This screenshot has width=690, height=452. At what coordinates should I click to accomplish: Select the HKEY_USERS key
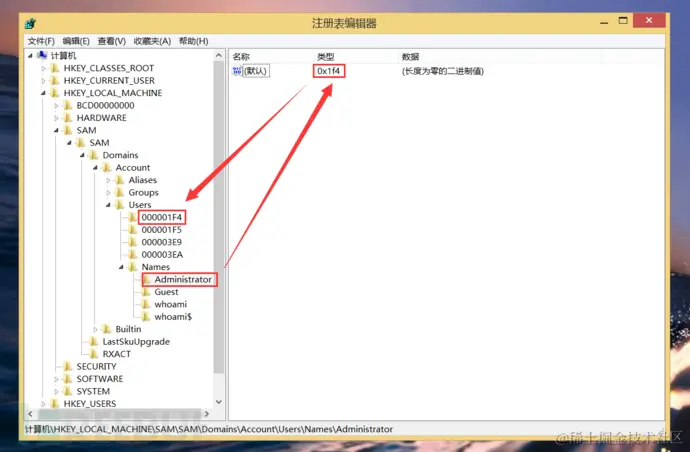click(x=90, y=404)
